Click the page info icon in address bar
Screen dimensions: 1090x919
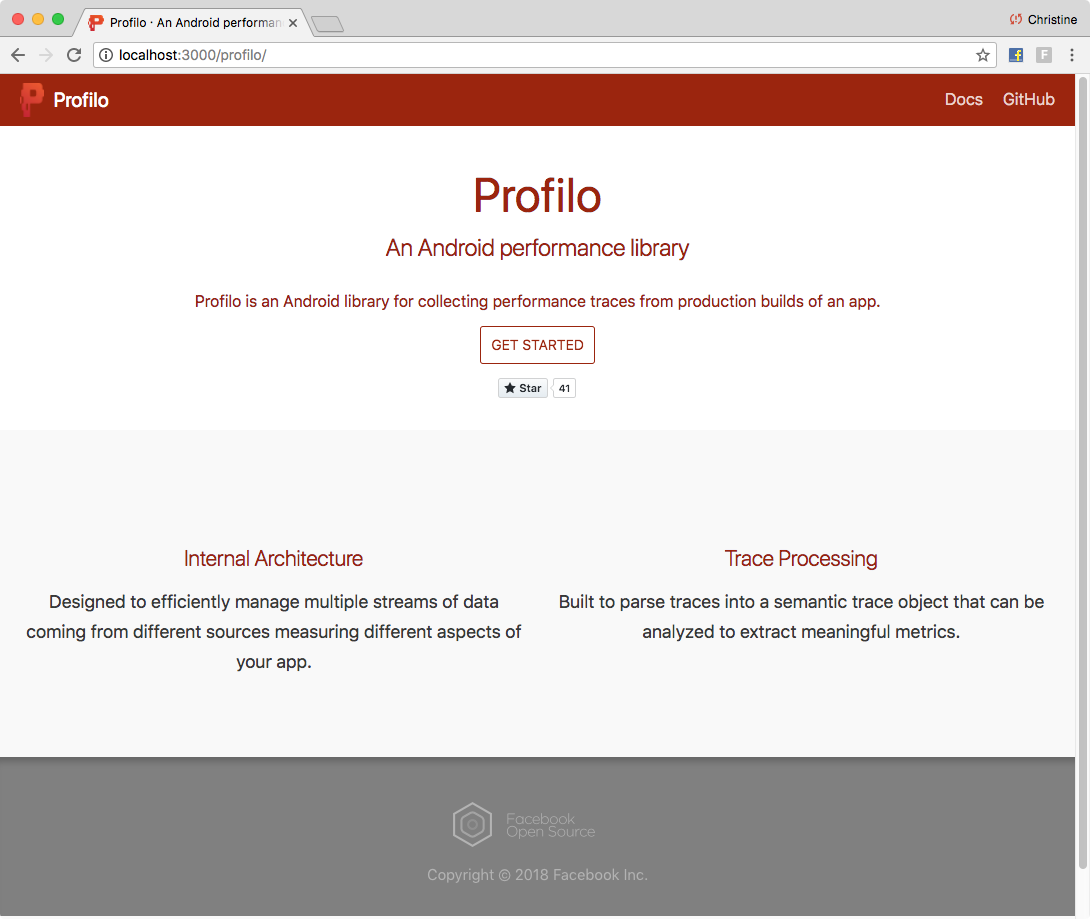[x=106, y=55]
